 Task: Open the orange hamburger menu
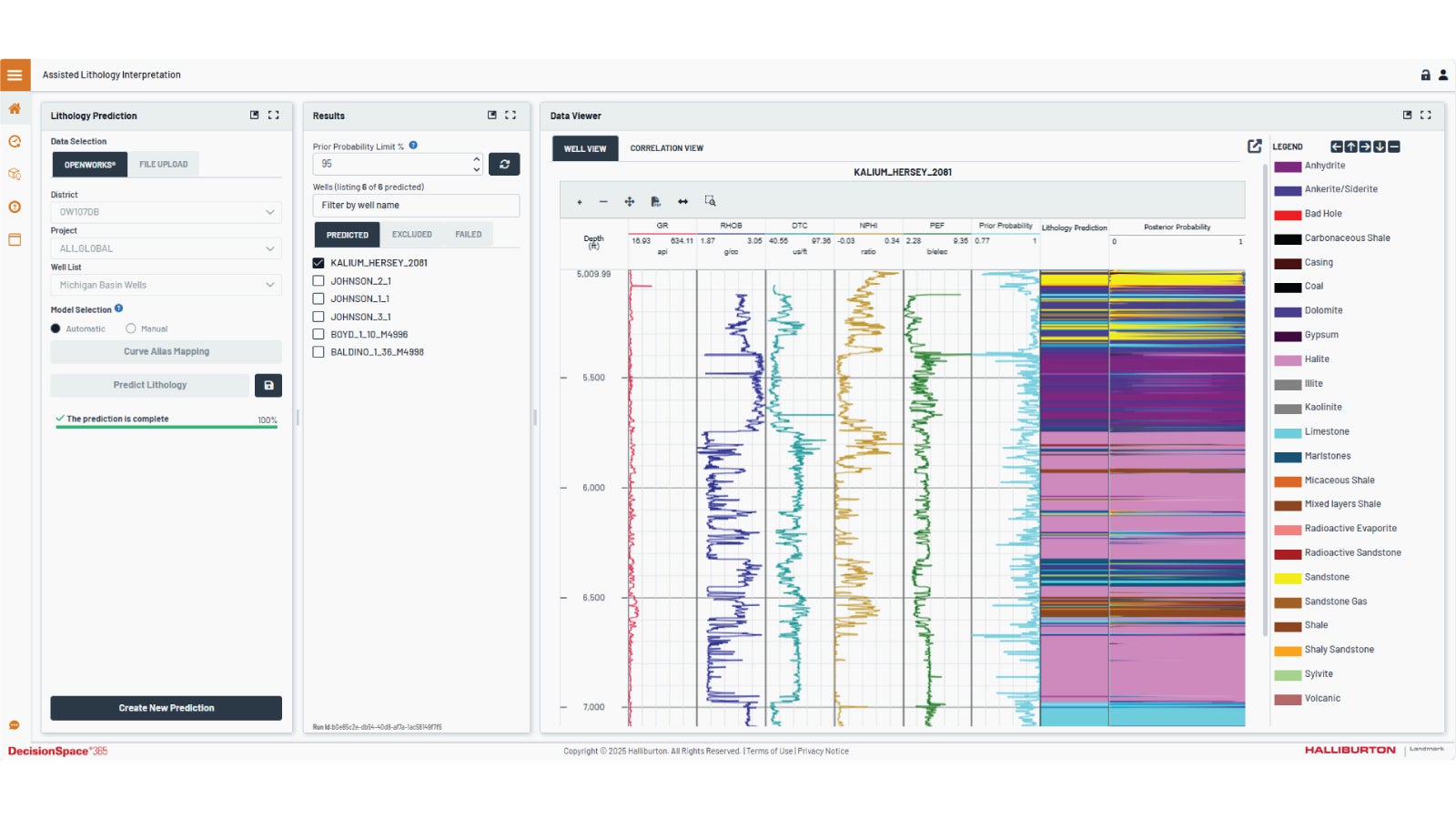15,76
